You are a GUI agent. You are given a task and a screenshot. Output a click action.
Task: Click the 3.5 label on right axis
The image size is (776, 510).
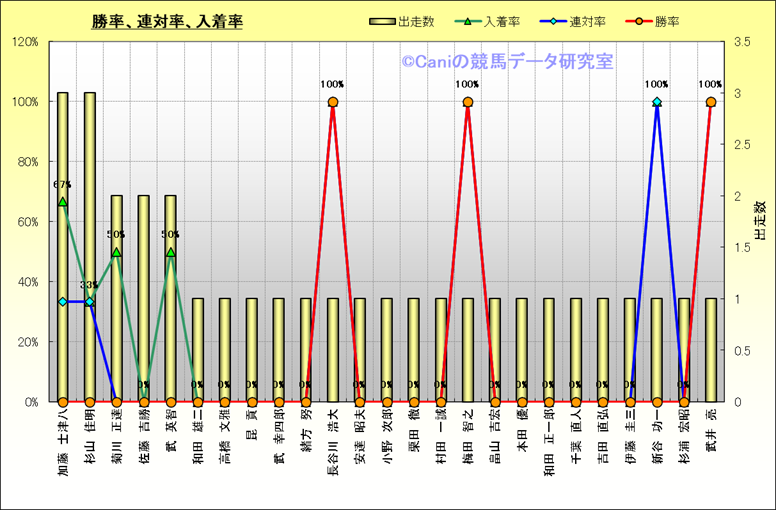[741, 42]
